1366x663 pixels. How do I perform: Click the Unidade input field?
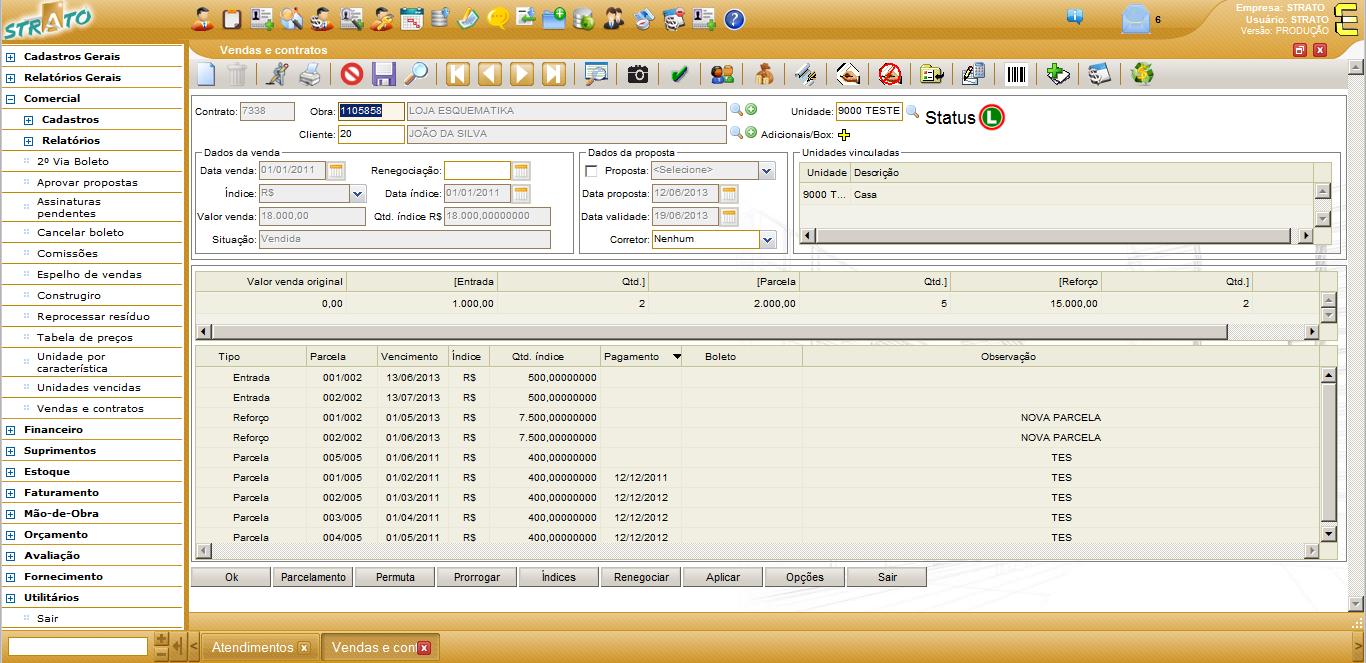(x=869, y=111)
